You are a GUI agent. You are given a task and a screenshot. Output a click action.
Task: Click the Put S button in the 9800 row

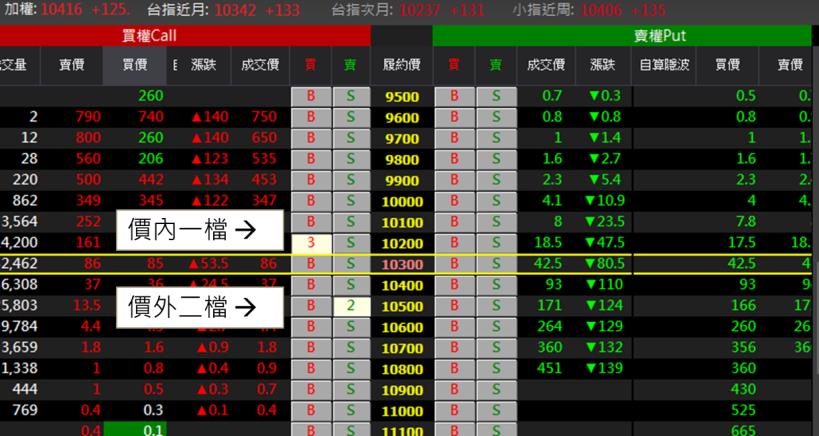coord(496,159)
